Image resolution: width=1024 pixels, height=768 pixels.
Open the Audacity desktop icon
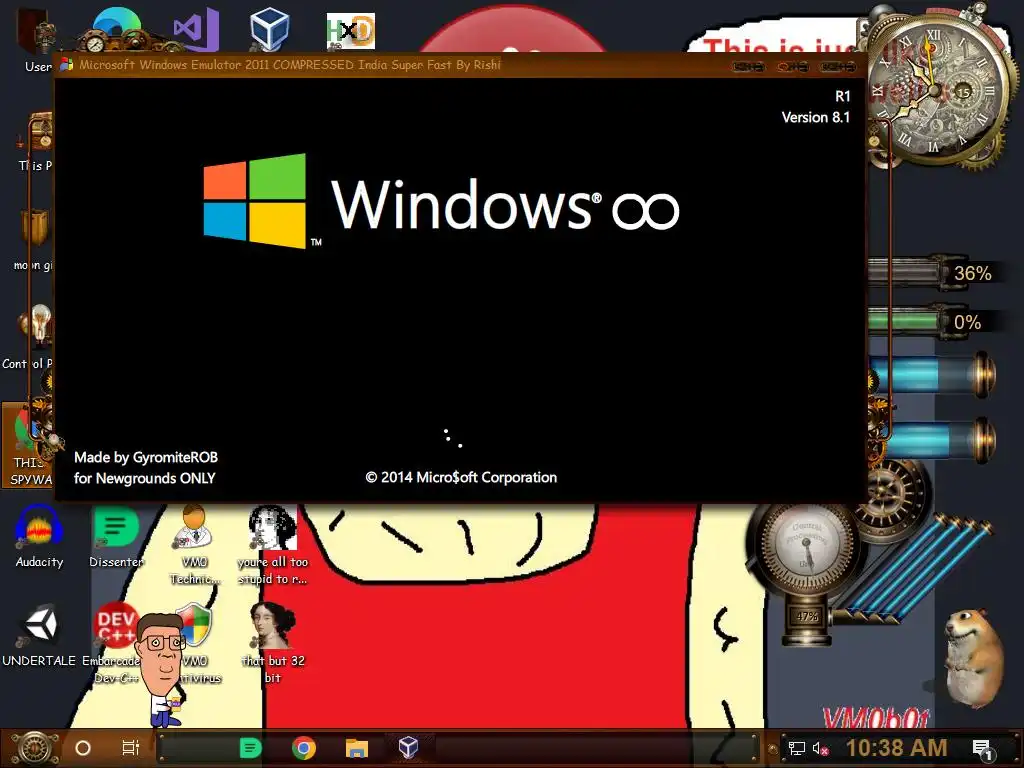point(39,537)
